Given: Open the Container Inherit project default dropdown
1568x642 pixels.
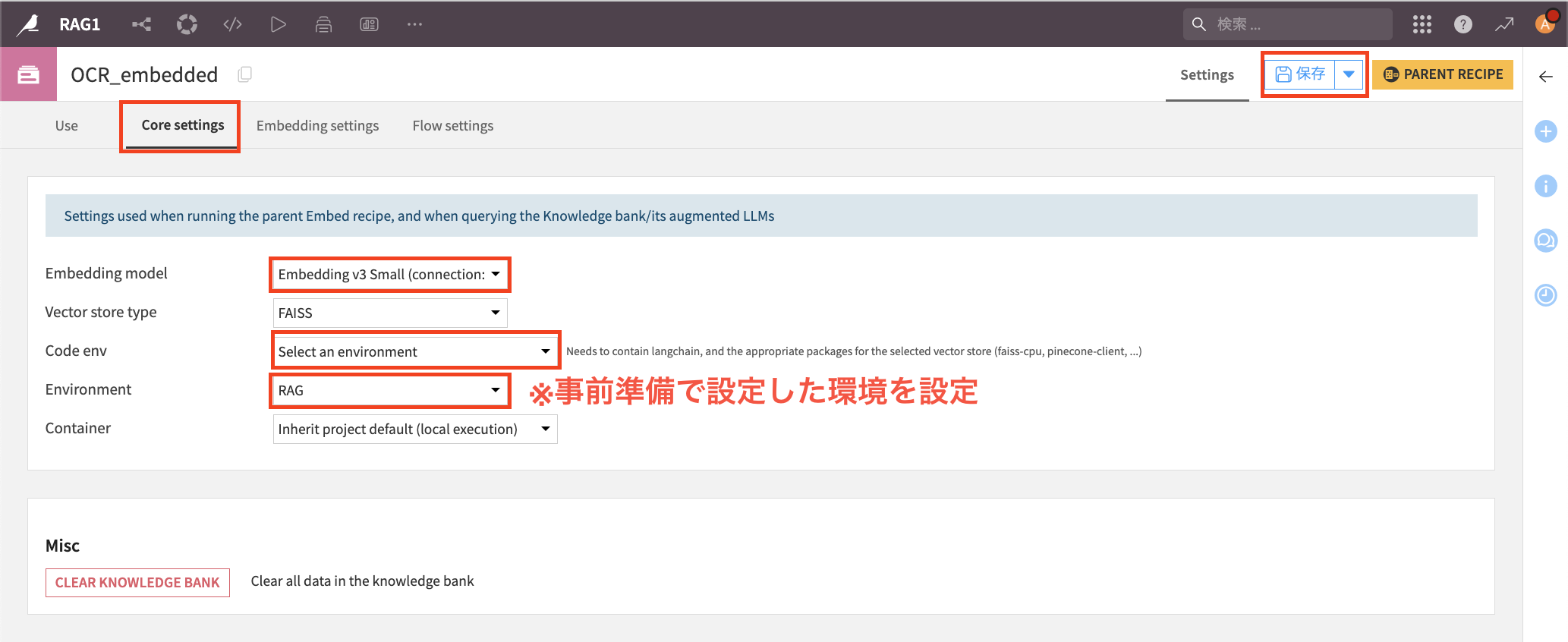Looking at the screenshot, I should [x=415, y=429].
